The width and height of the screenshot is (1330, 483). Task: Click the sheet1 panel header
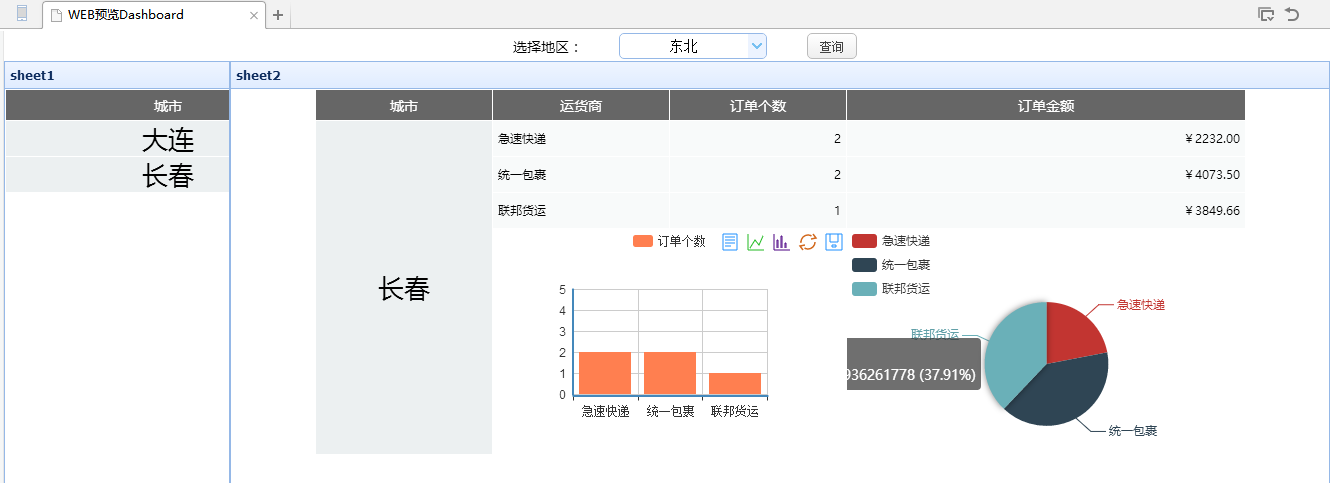[x=117, y=75]
